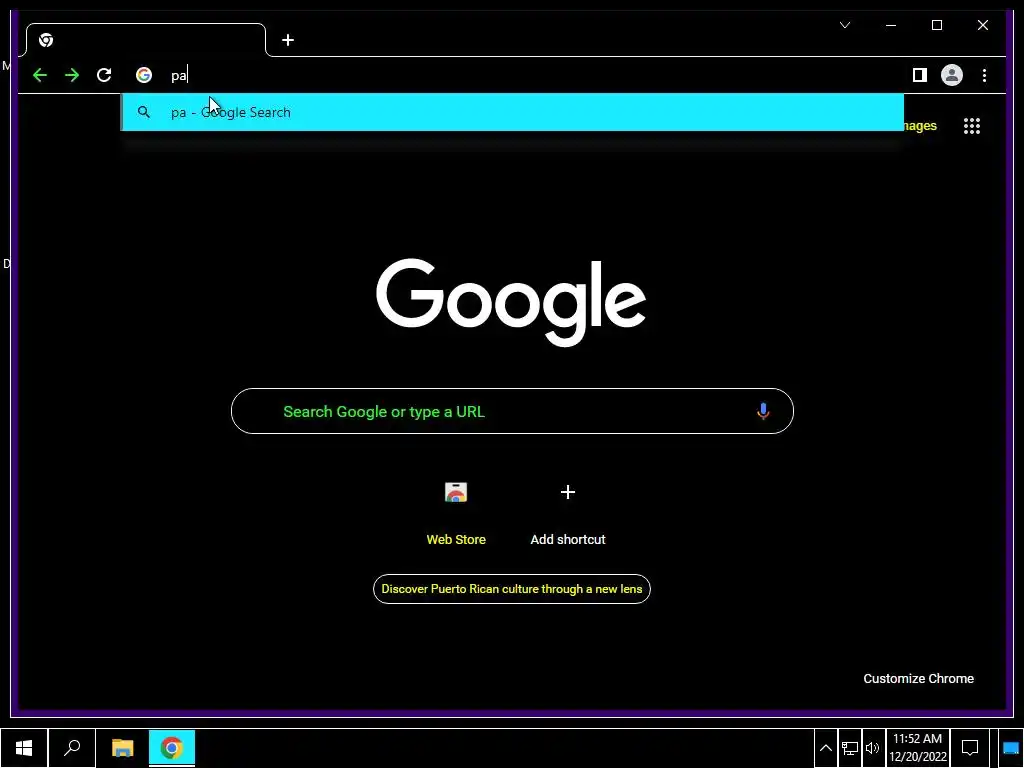Viewport: 1024px width, 768px height.
Task: Go back using the green back arrow
Action: point(40,75)
